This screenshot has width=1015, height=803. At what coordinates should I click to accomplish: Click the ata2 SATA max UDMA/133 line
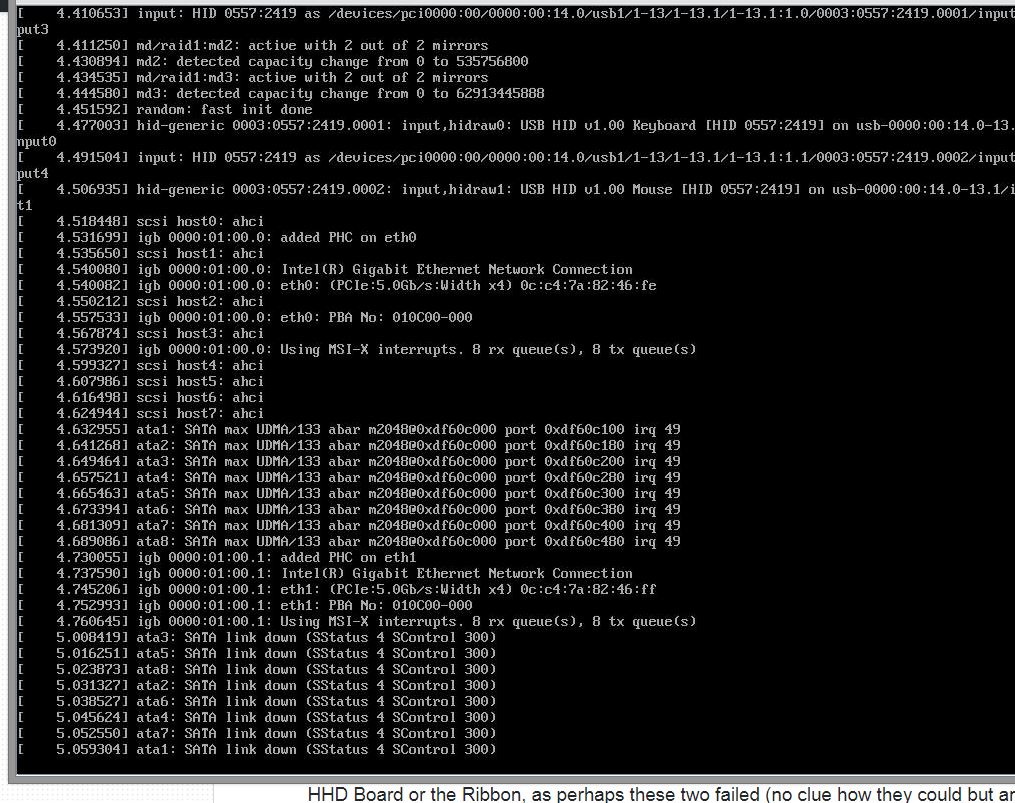[349, 446]
